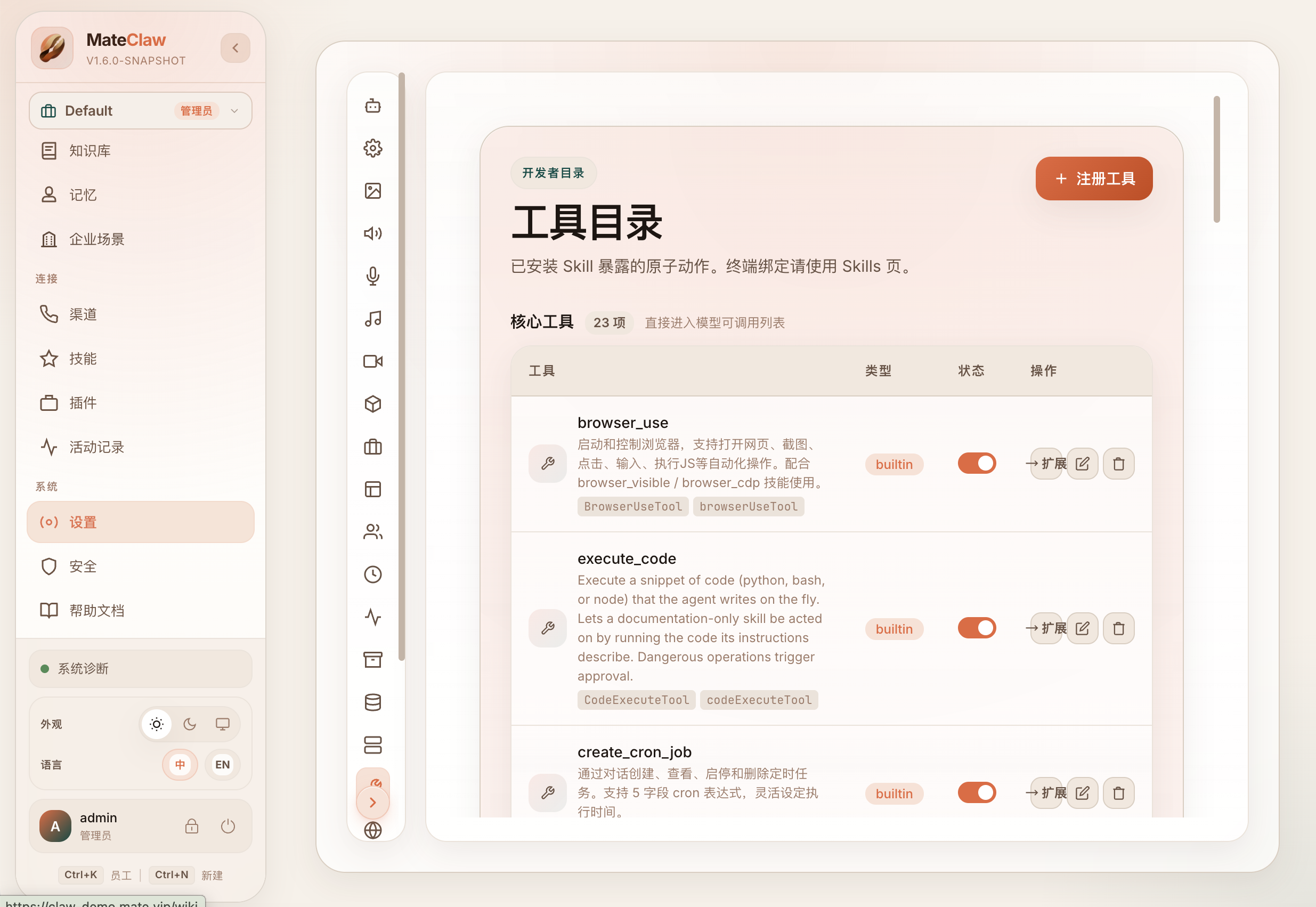Open the gear settings icon in rail
The image size is (1316, 907).
373,148
